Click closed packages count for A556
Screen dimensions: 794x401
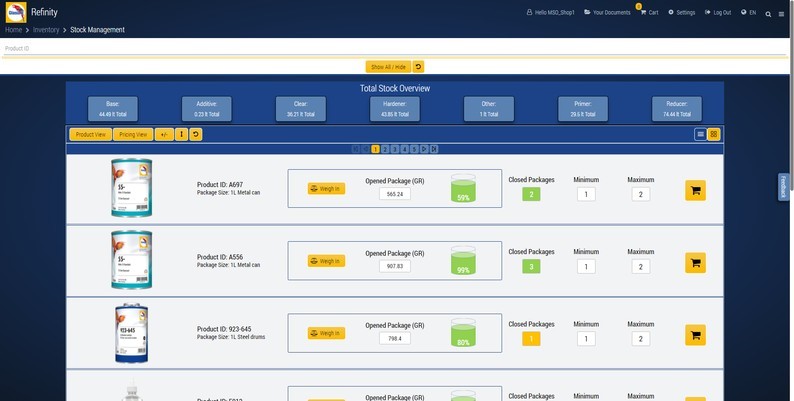click(531, 266)
